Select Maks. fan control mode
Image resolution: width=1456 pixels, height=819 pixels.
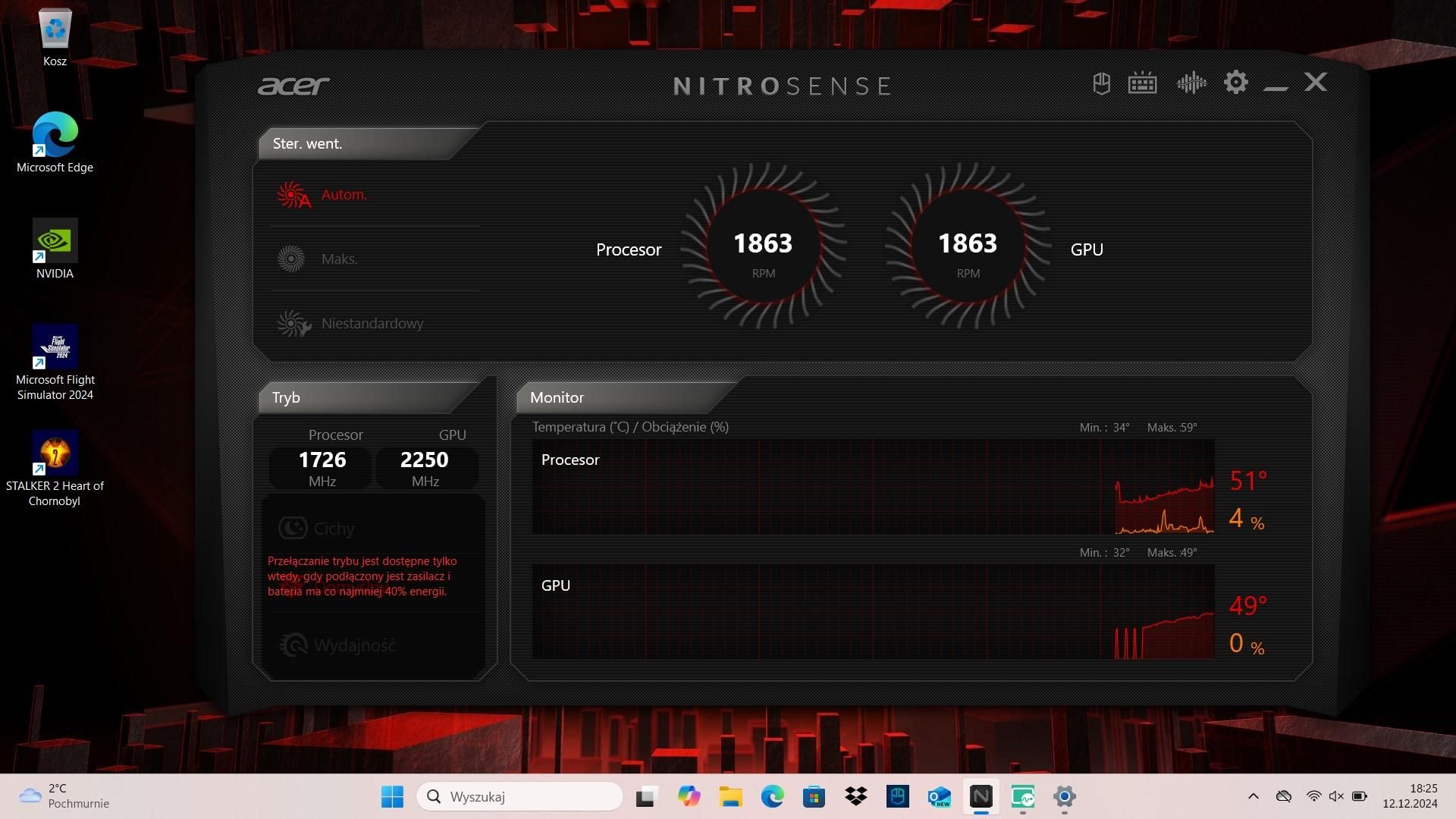[x=339, y=259]
